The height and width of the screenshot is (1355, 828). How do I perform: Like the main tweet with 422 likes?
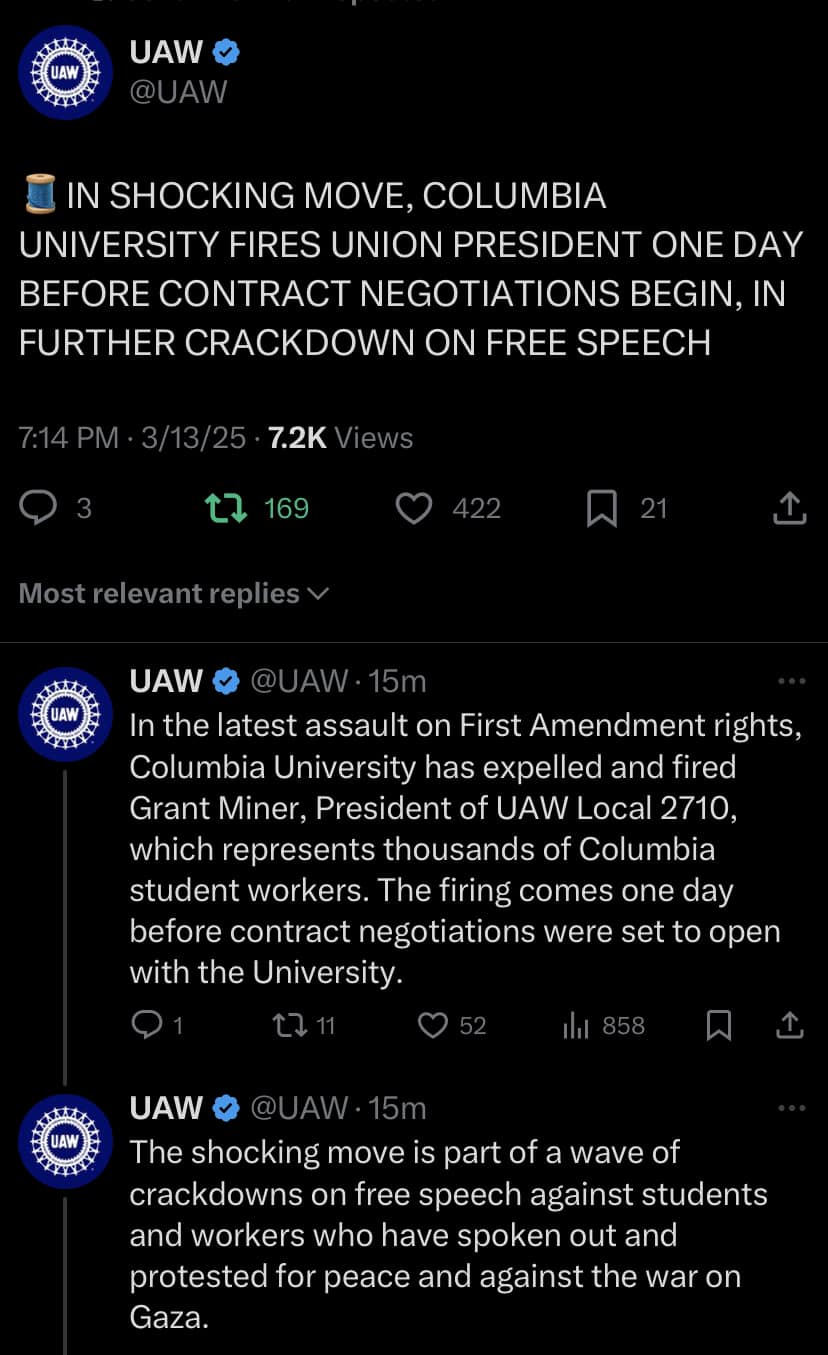413,509
